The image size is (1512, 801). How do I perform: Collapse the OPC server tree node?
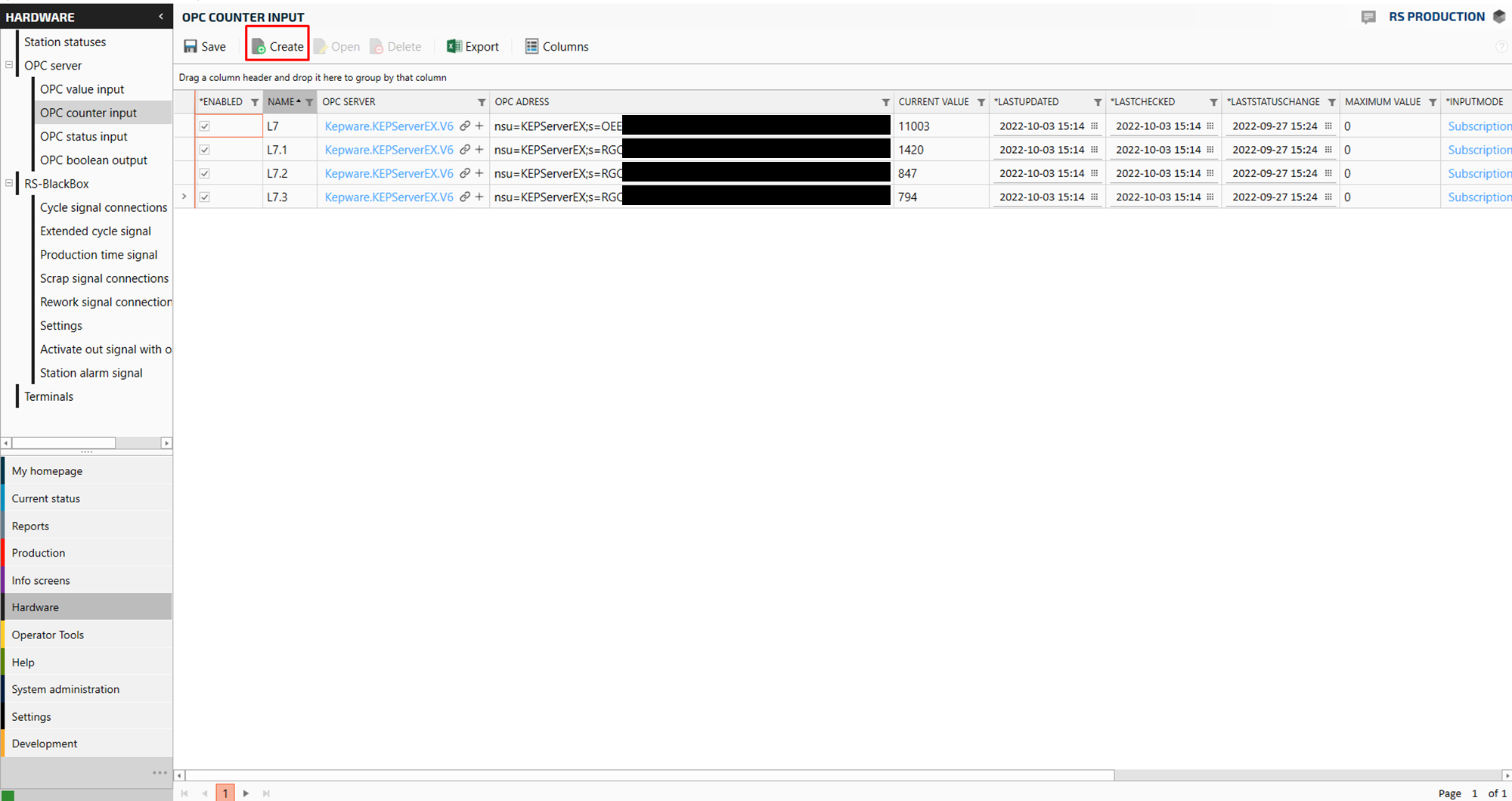coord(9,65)
